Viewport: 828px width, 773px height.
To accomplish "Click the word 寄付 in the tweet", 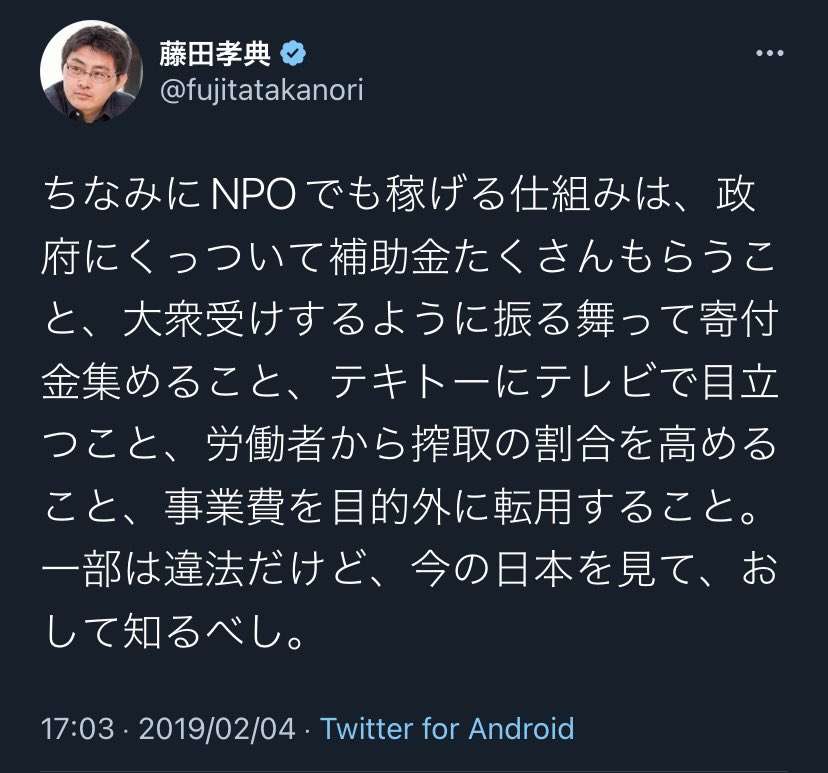I will (738, 320).
